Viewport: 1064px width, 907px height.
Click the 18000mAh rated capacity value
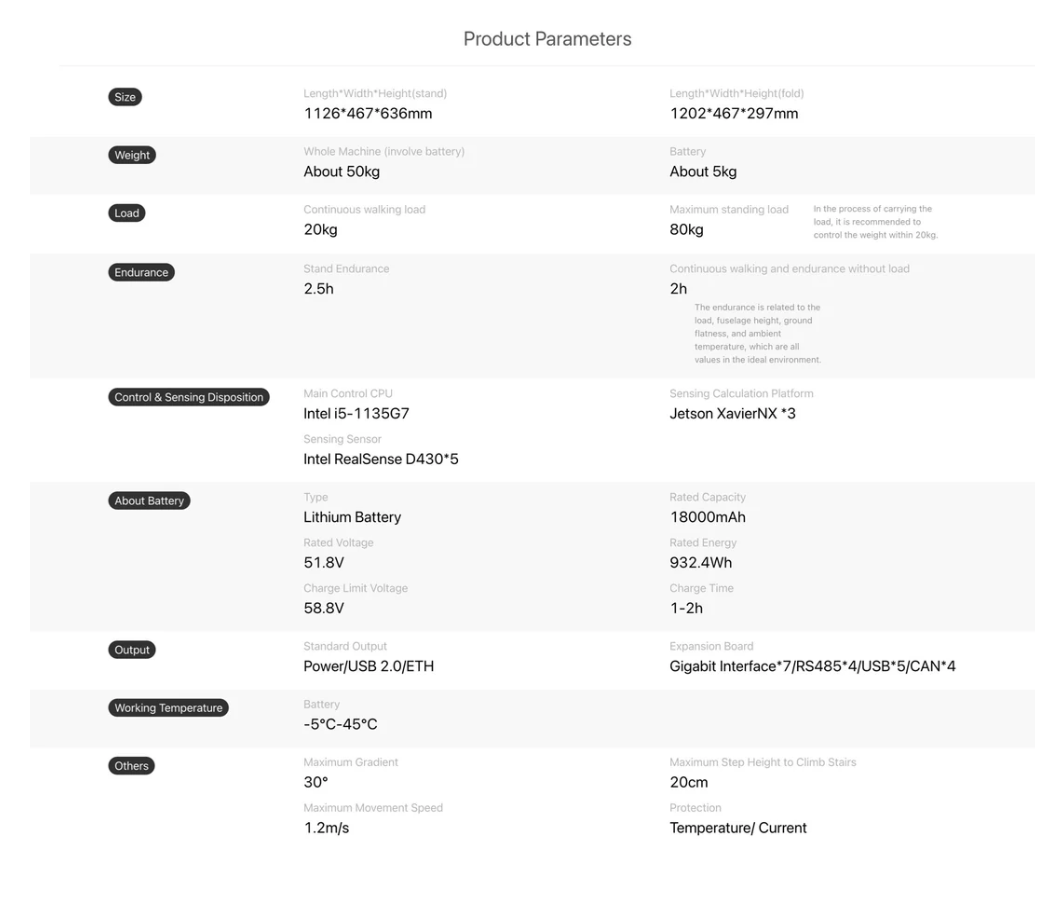pyautogui.click(x=707, y=517)
